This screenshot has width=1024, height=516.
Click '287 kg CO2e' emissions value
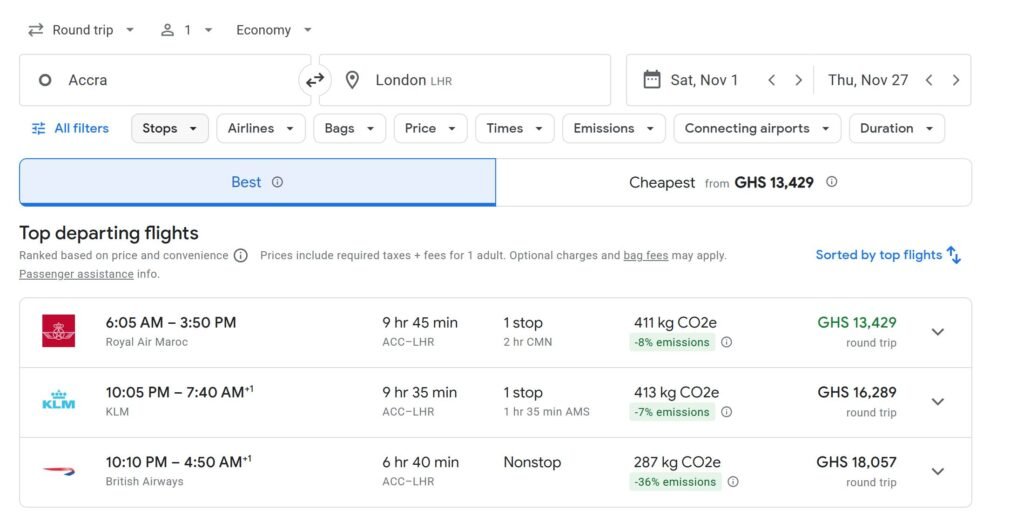(x=677, y=462)
